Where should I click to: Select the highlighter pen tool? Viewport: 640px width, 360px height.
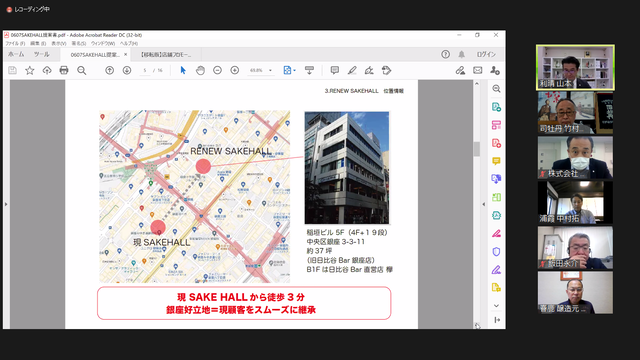(x=352, y=71)
